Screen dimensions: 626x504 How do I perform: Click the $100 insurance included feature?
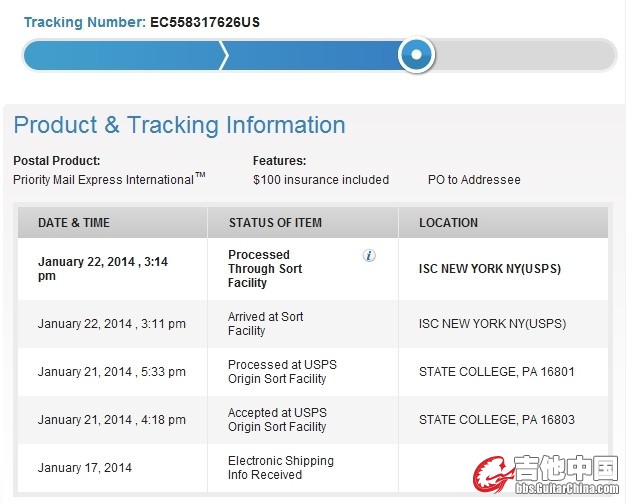pos(321,180)
